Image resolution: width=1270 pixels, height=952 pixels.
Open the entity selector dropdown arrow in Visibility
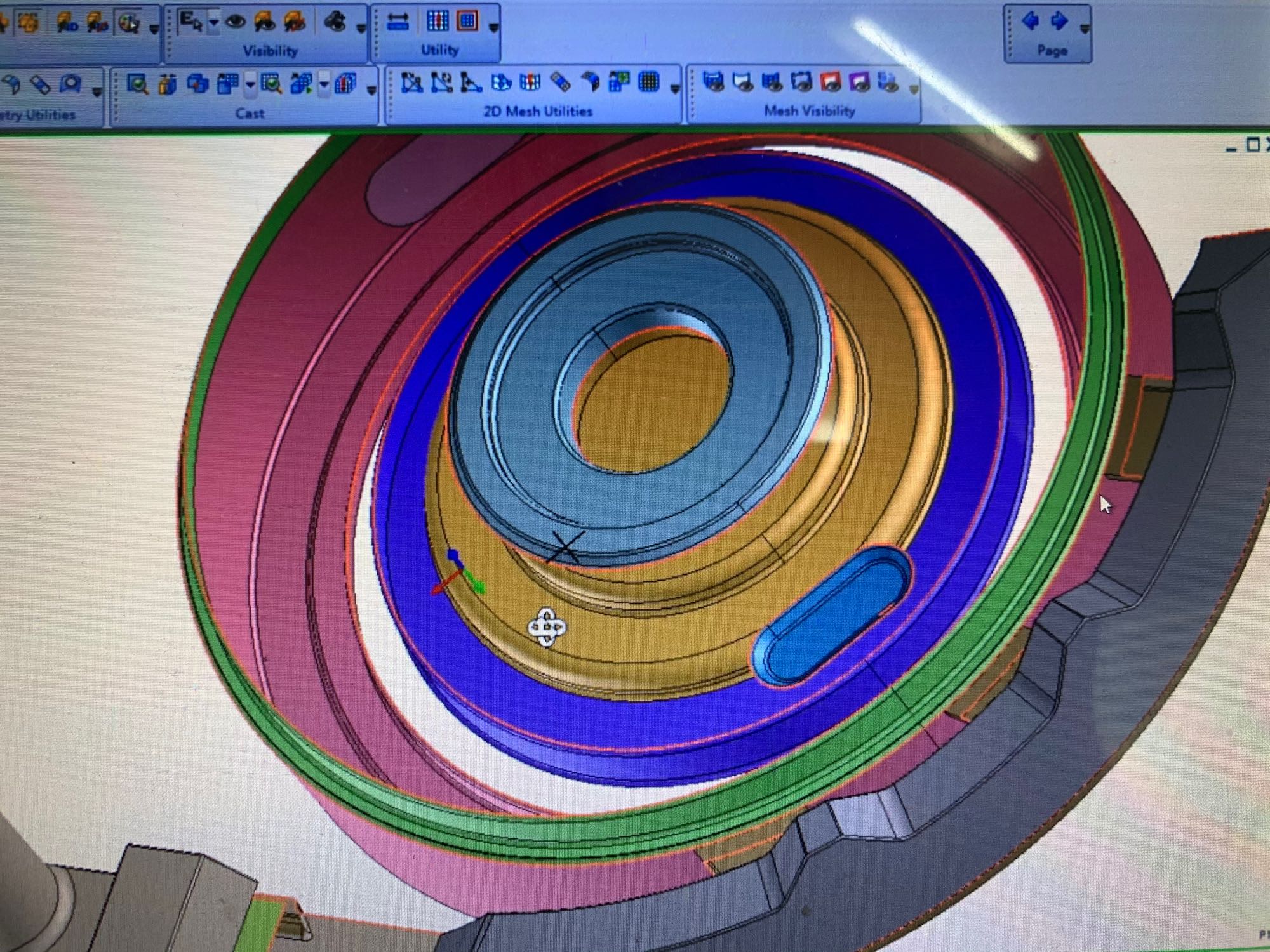[214, 23]
